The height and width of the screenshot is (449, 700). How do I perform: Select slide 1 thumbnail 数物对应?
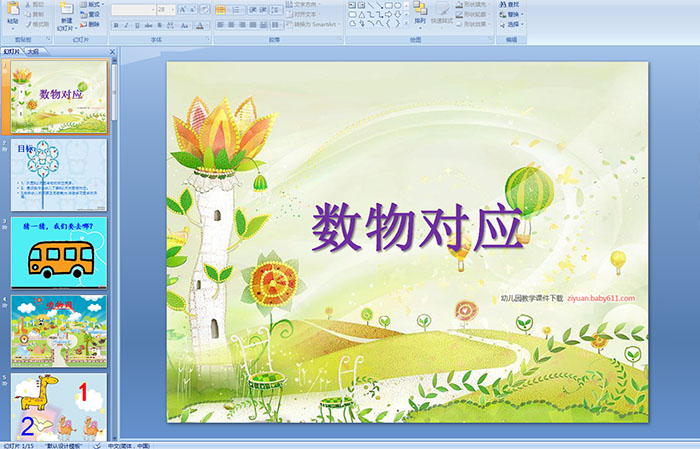(x=59, y=97)
